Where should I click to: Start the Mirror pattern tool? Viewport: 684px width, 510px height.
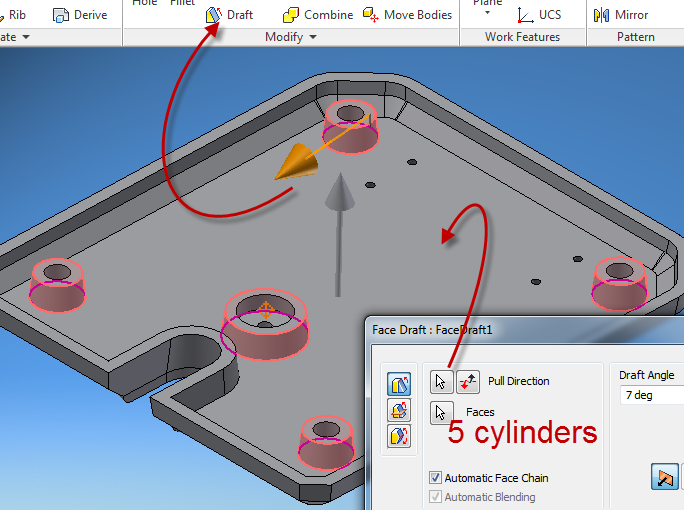[x=621, y=15]
